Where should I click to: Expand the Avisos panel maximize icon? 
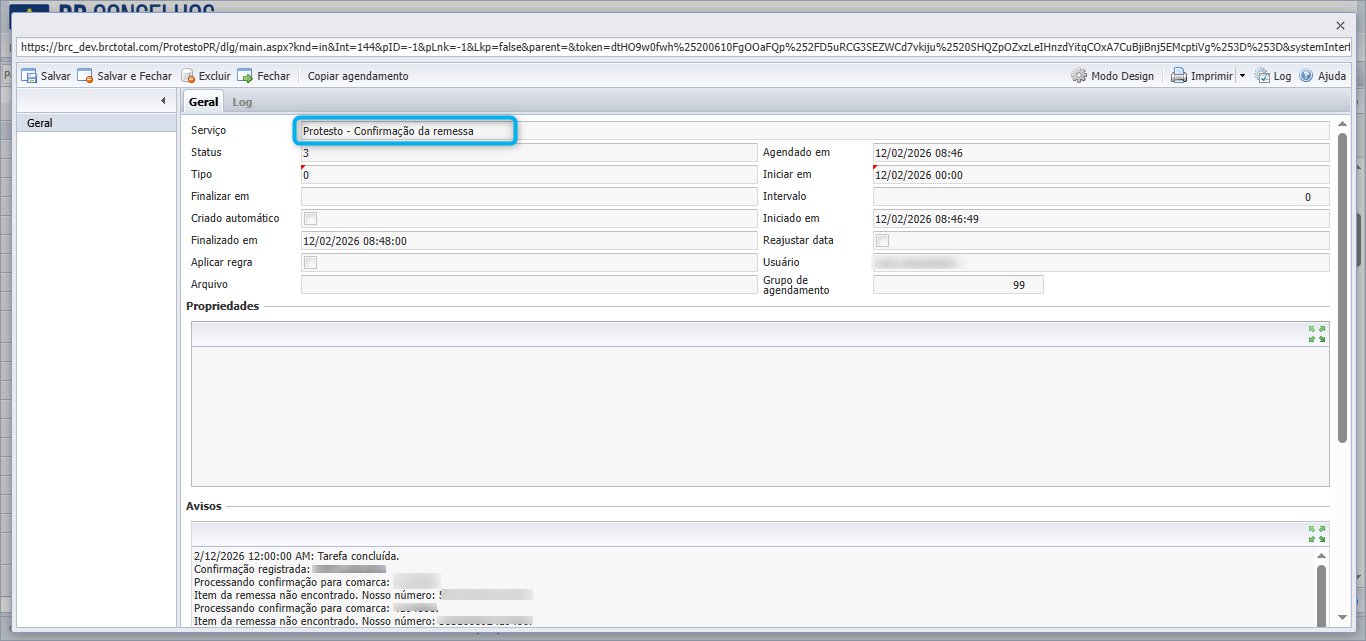(x=1317, y=533)
